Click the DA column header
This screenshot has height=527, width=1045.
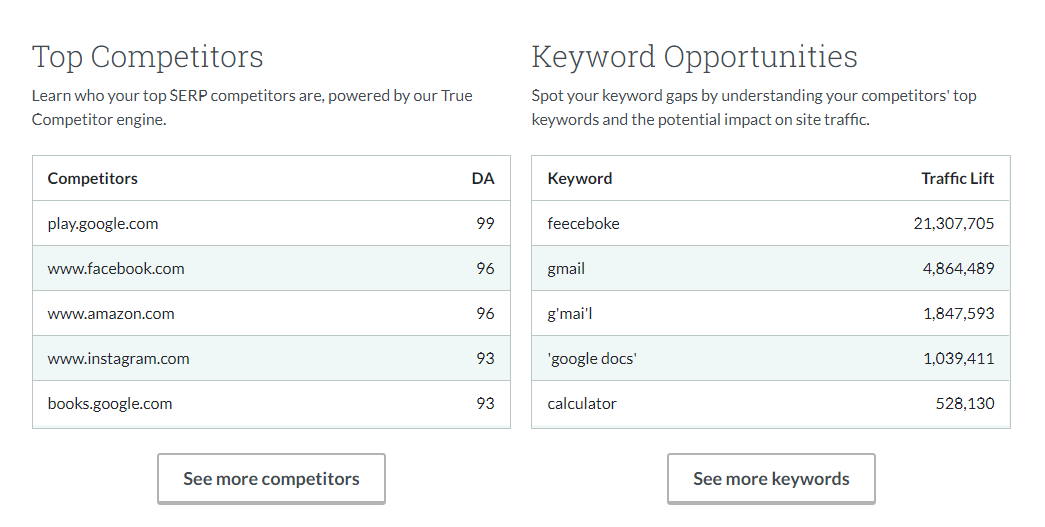tap(483, 179)
